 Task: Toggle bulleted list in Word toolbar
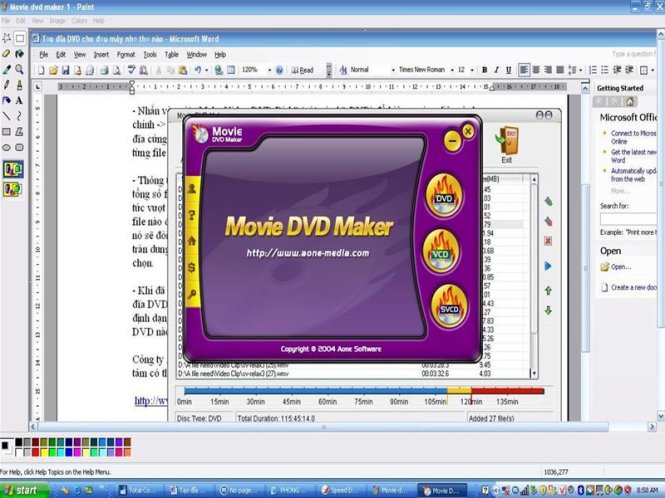[605, 70]
